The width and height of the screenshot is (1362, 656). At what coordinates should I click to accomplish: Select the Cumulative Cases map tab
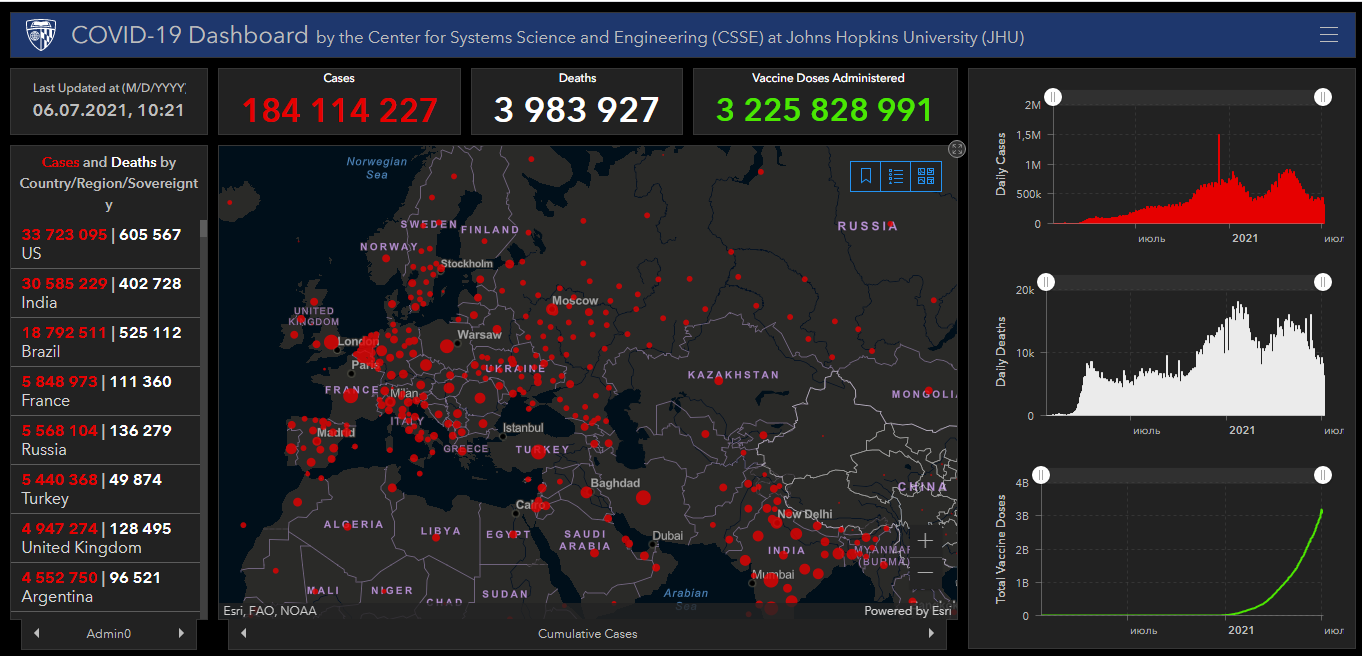tap(587, 633)
